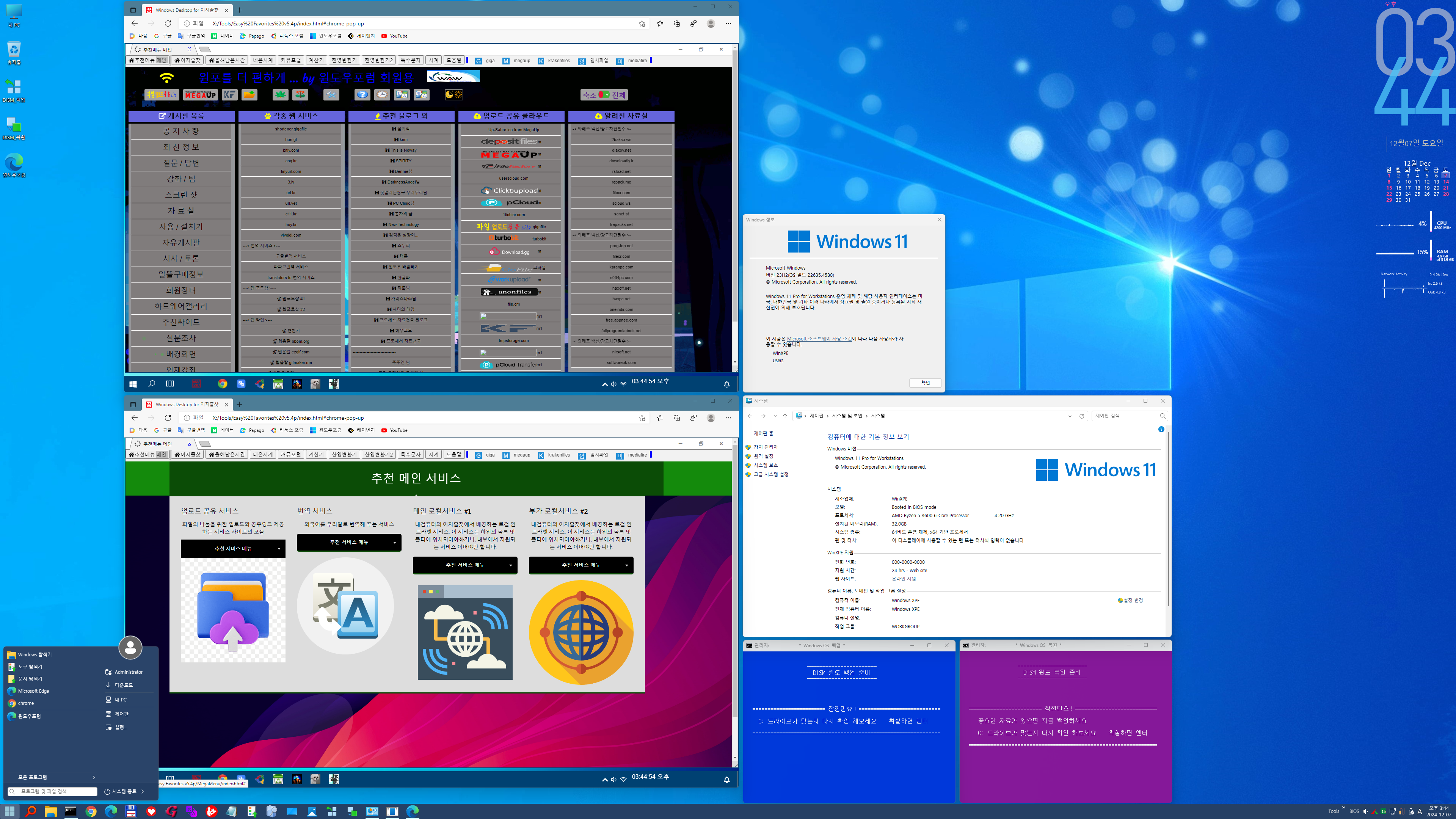This screenshot has width=1456, height=819.
Task: Refresh page in top Edge window
Action: click(x=168, y=23)
